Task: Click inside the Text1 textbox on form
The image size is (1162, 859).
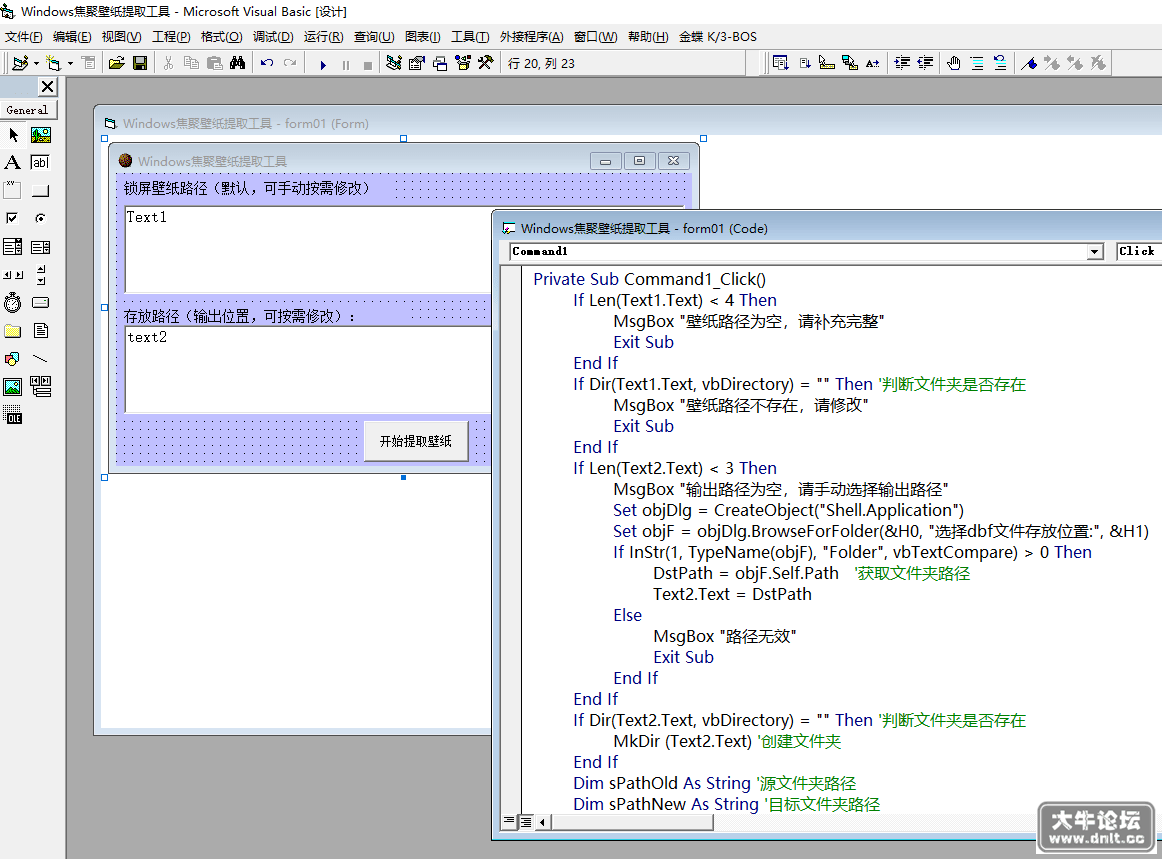Action: pyautogui.click(x=308, y=250)
